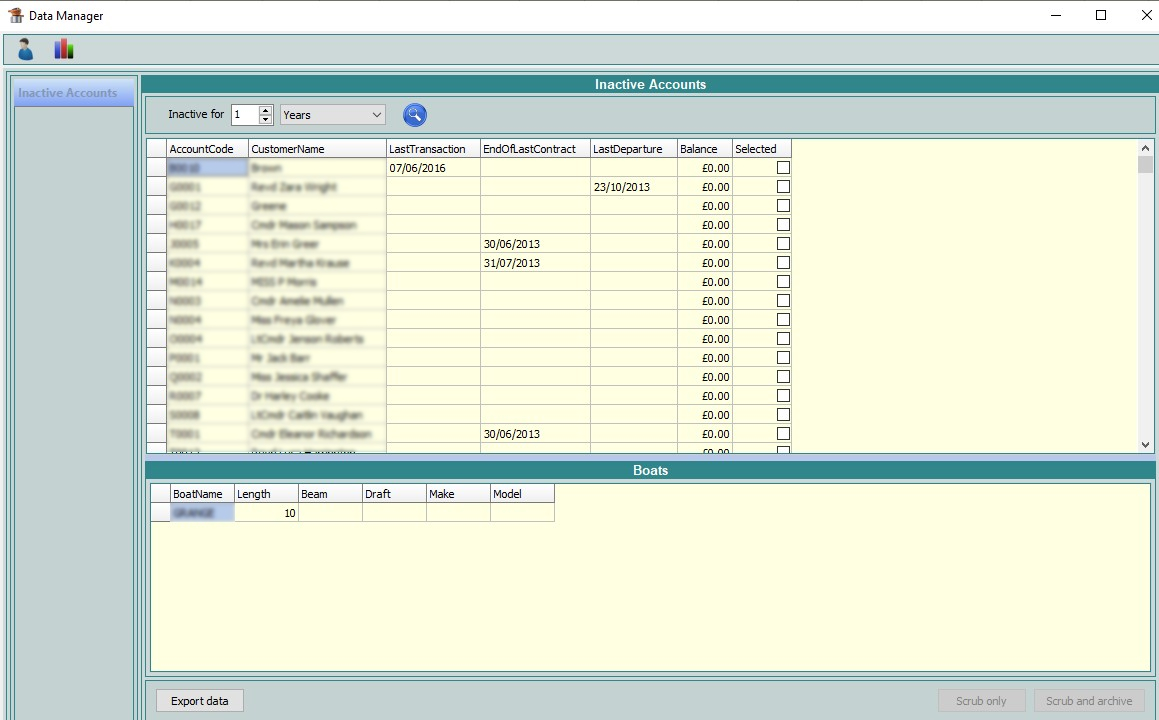1159x720 pixels.
Task: Tick the Selected checkbox for customer Brown
Action: [x=783, y=168]
